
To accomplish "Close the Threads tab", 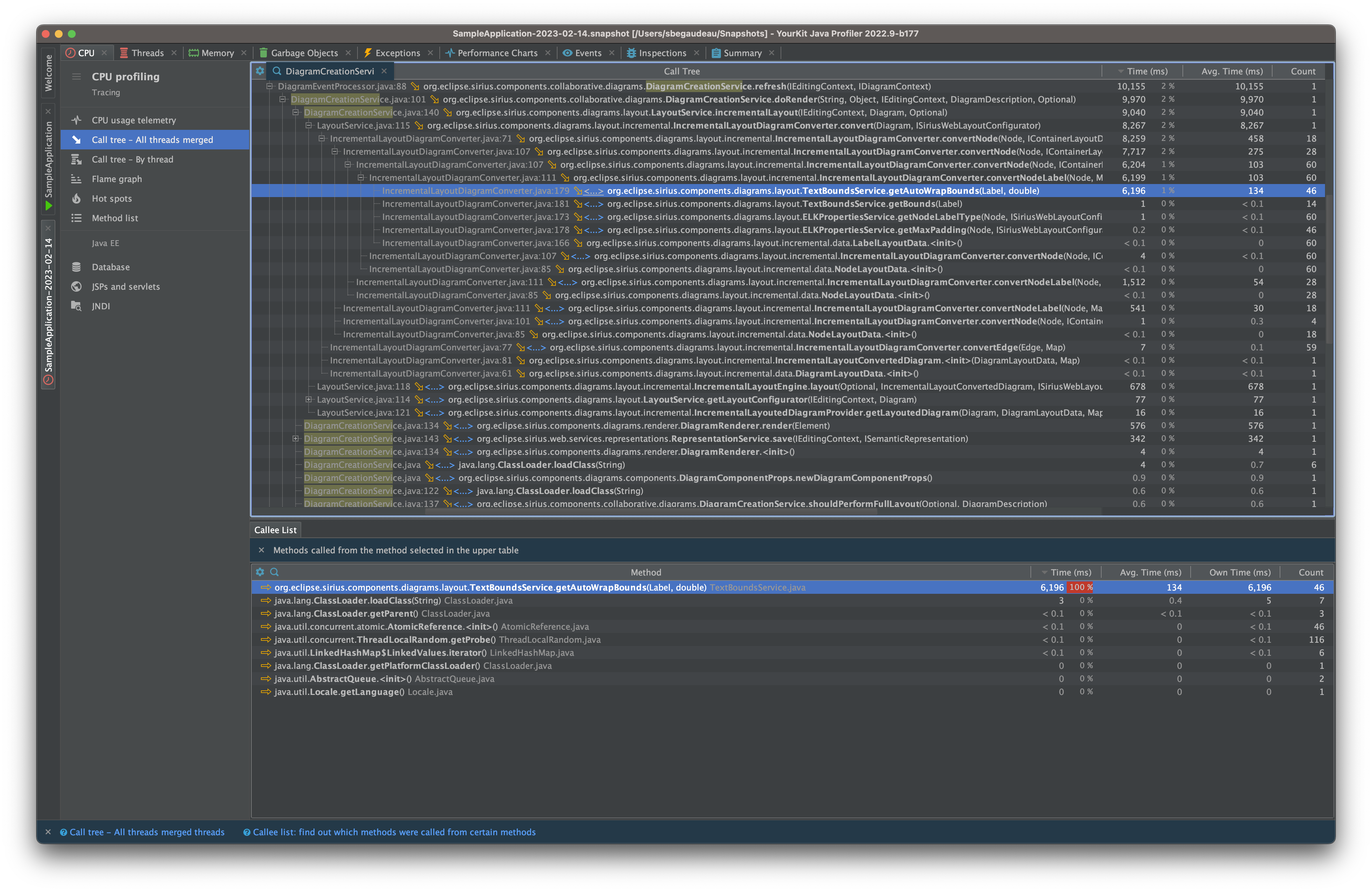I will [x=174, y=53].
